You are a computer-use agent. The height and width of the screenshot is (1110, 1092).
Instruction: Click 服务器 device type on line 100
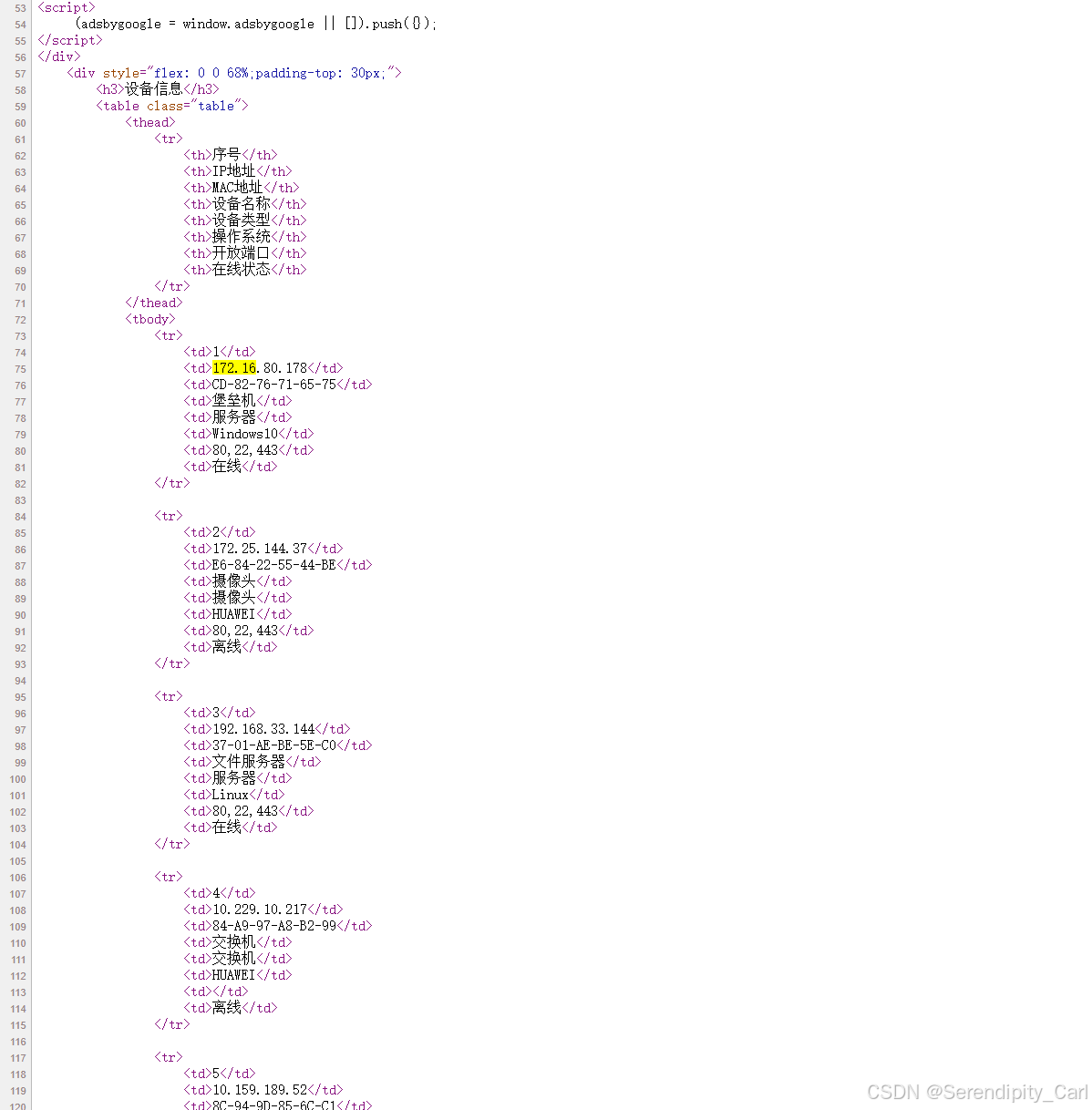point(234,778)
